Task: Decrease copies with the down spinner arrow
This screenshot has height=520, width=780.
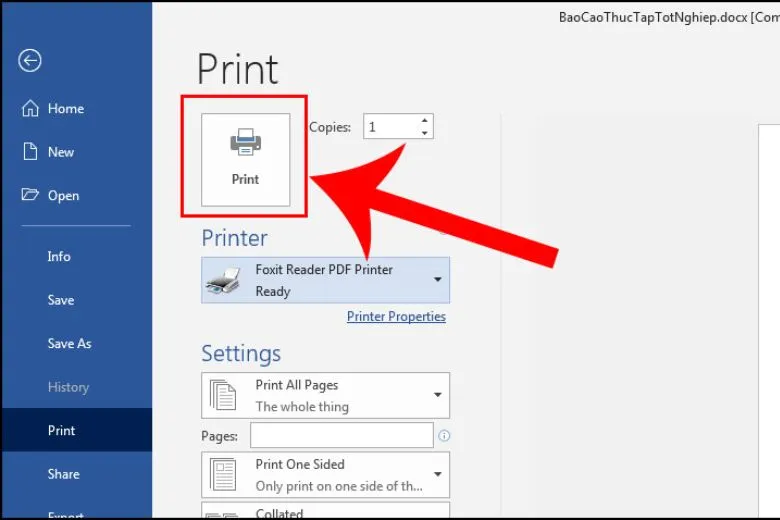Action: tap(424, 132)
